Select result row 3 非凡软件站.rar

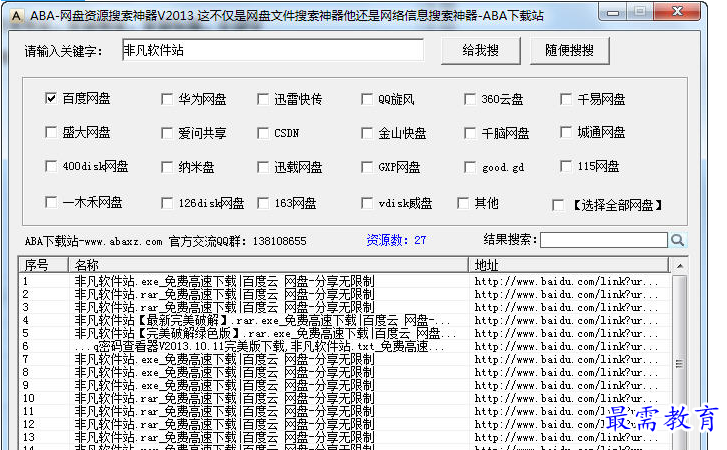tap(344, 307)
